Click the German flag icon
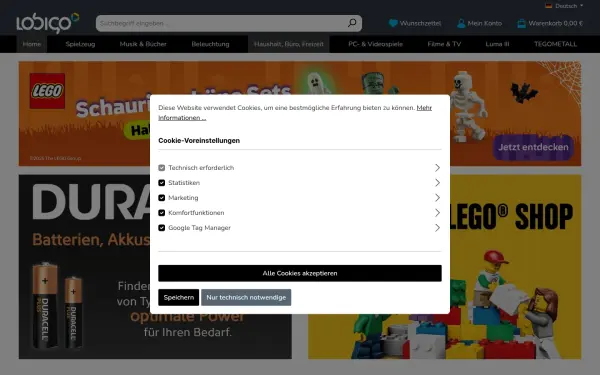The height and width of the screenshot is (375, 600). click(548, 6)
